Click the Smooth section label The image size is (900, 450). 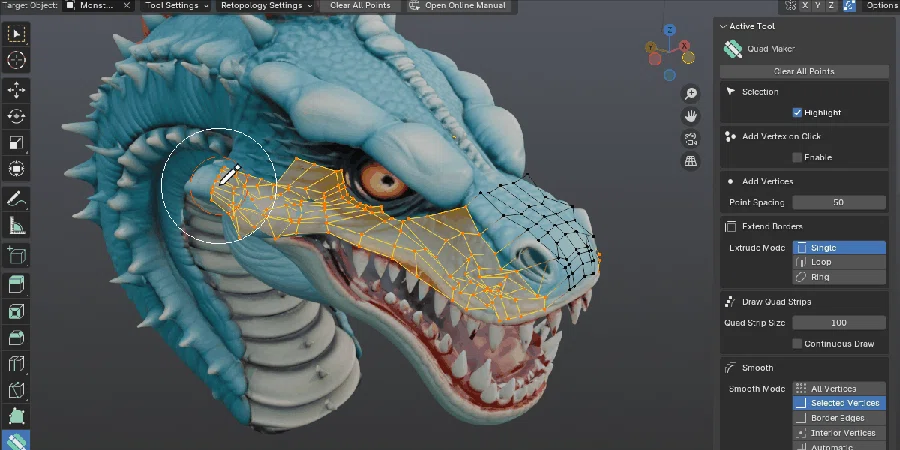coord(757,368)
